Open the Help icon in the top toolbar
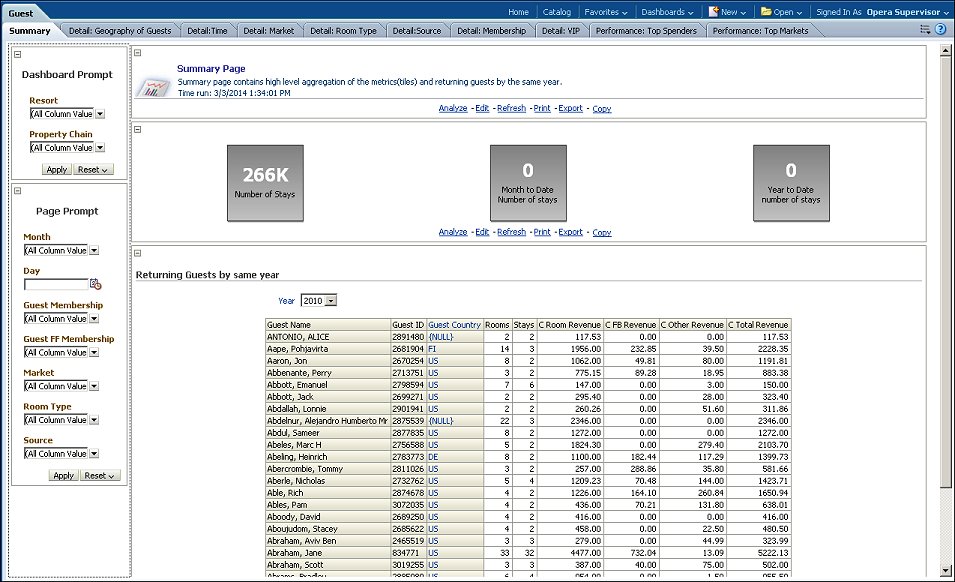Image resolution: width=955 pixels, height=582 pixels. point(942,30)
